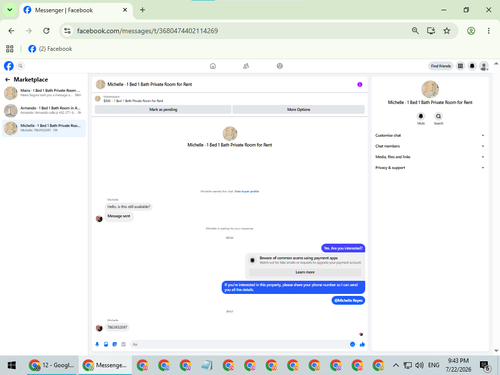Click the @Michelle Reyes mention bubble
Image resolution: width=500 pixels, height=375 pixels.
pyautogui.click(x=348, y=300)
